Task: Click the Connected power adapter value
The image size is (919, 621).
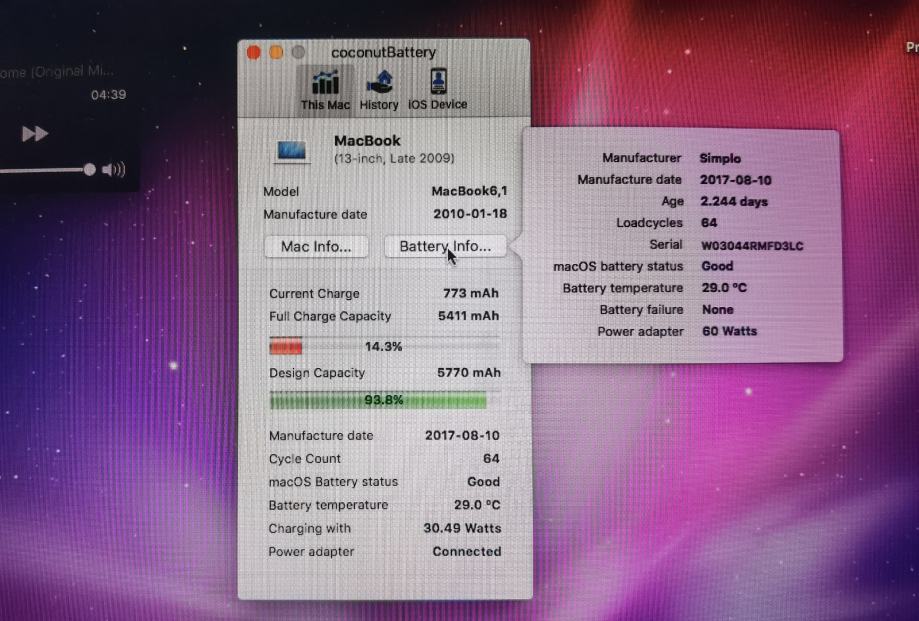Action: tap(467, 552)
